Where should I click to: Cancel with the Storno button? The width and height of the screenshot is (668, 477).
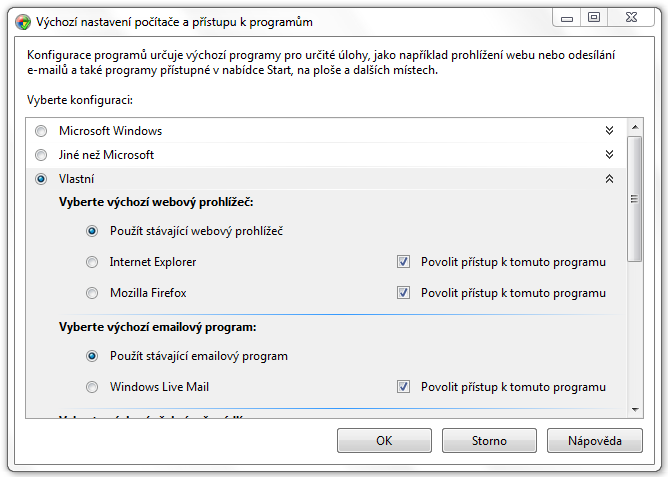coord(489,440)
